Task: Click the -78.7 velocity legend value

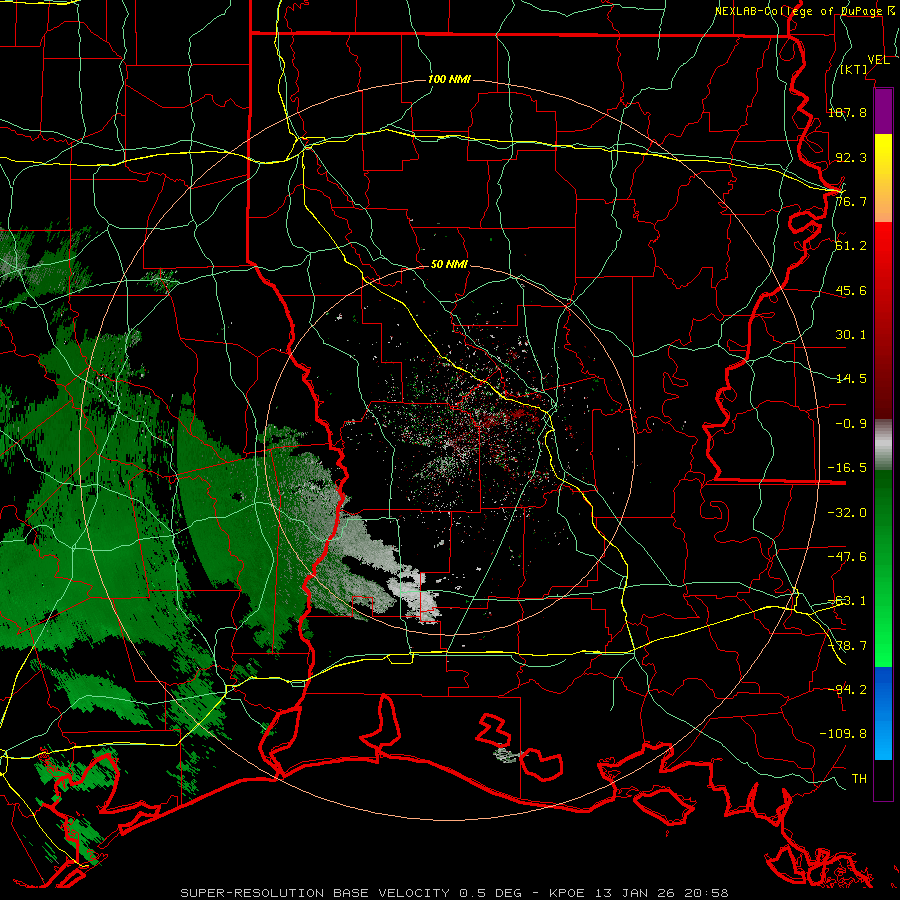Action: [847, 646]
